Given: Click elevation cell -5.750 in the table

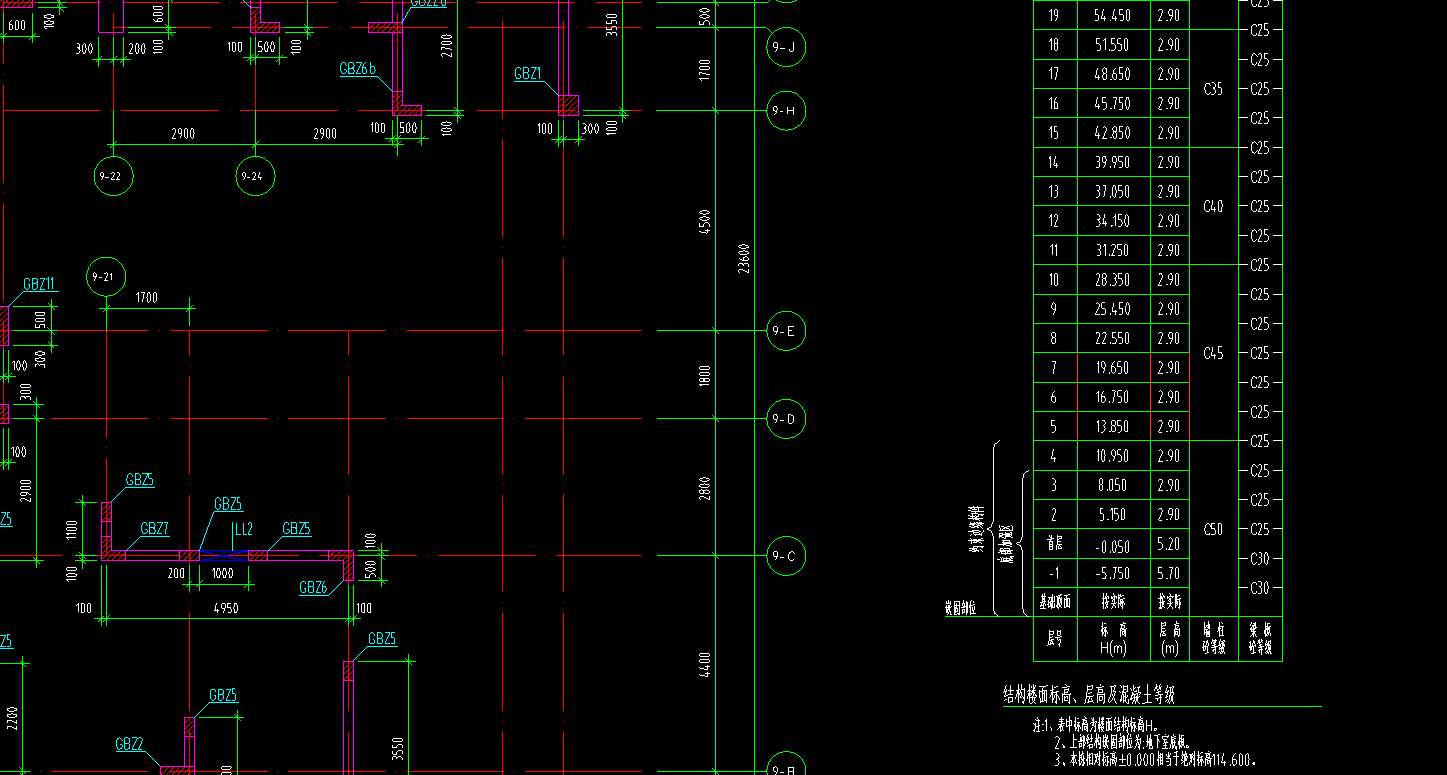Looking at the screenshot, I should point(1113,573).
